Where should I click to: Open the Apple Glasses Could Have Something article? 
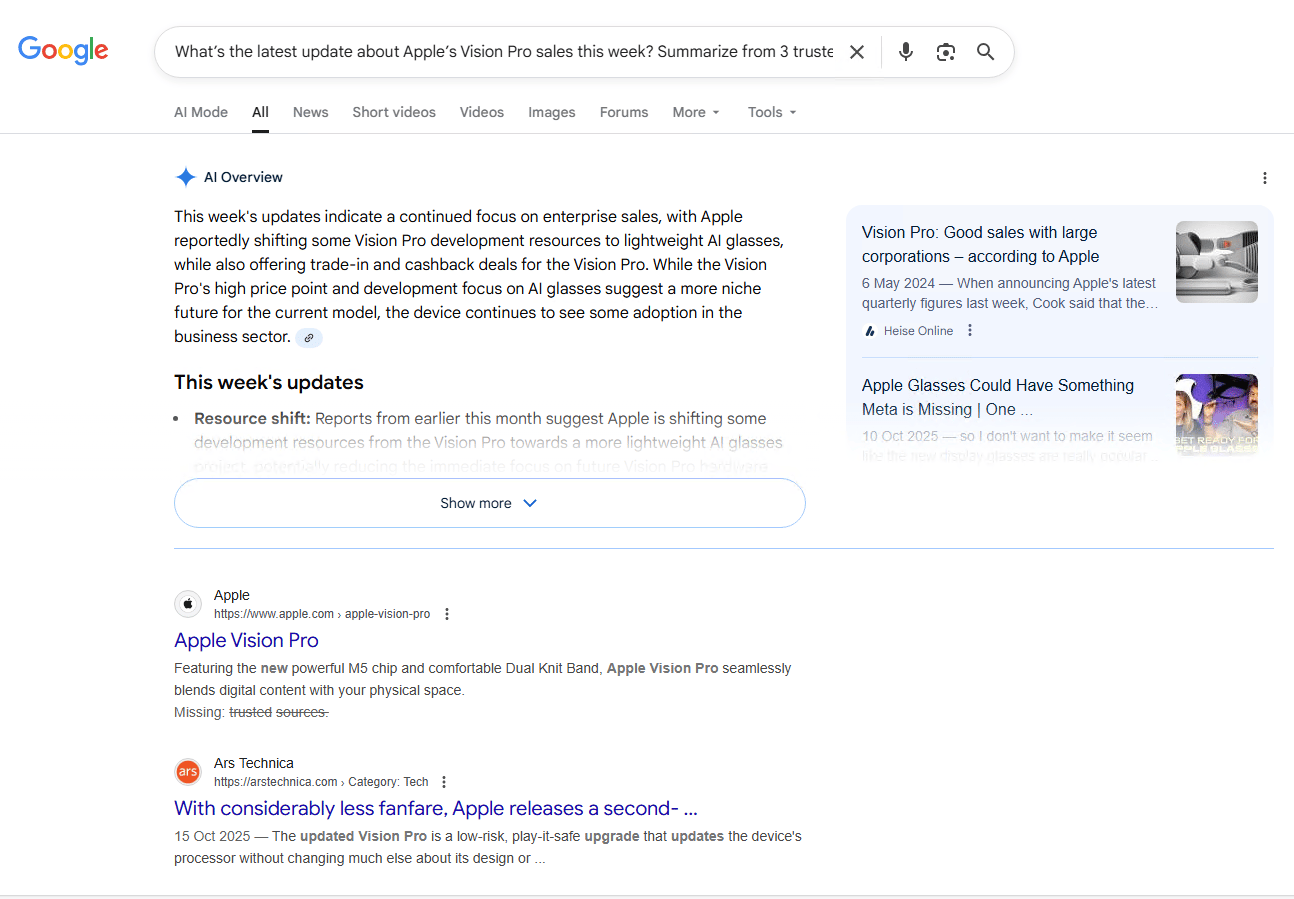[998, 397]
